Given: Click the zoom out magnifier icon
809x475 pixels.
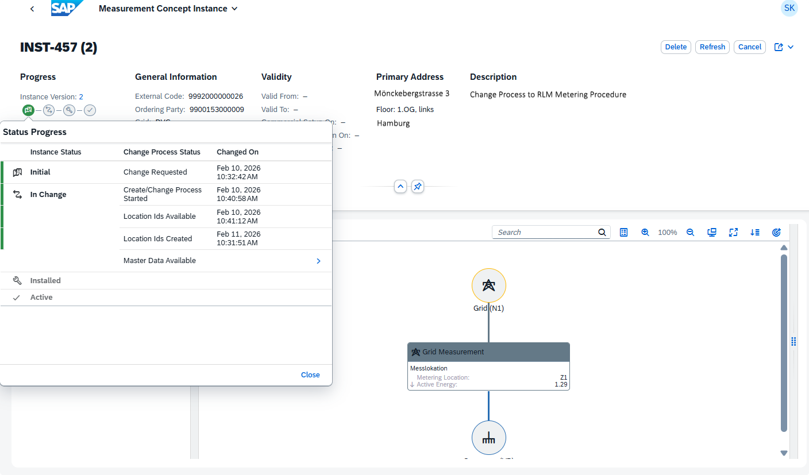Looking at the screenshot, I should (690, 232).
